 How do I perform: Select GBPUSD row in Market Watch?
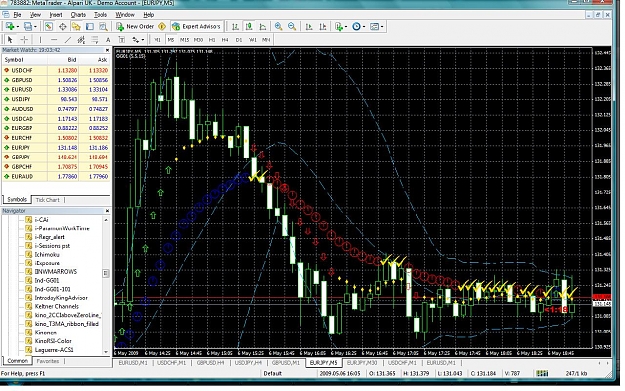(x=56, y=80)
